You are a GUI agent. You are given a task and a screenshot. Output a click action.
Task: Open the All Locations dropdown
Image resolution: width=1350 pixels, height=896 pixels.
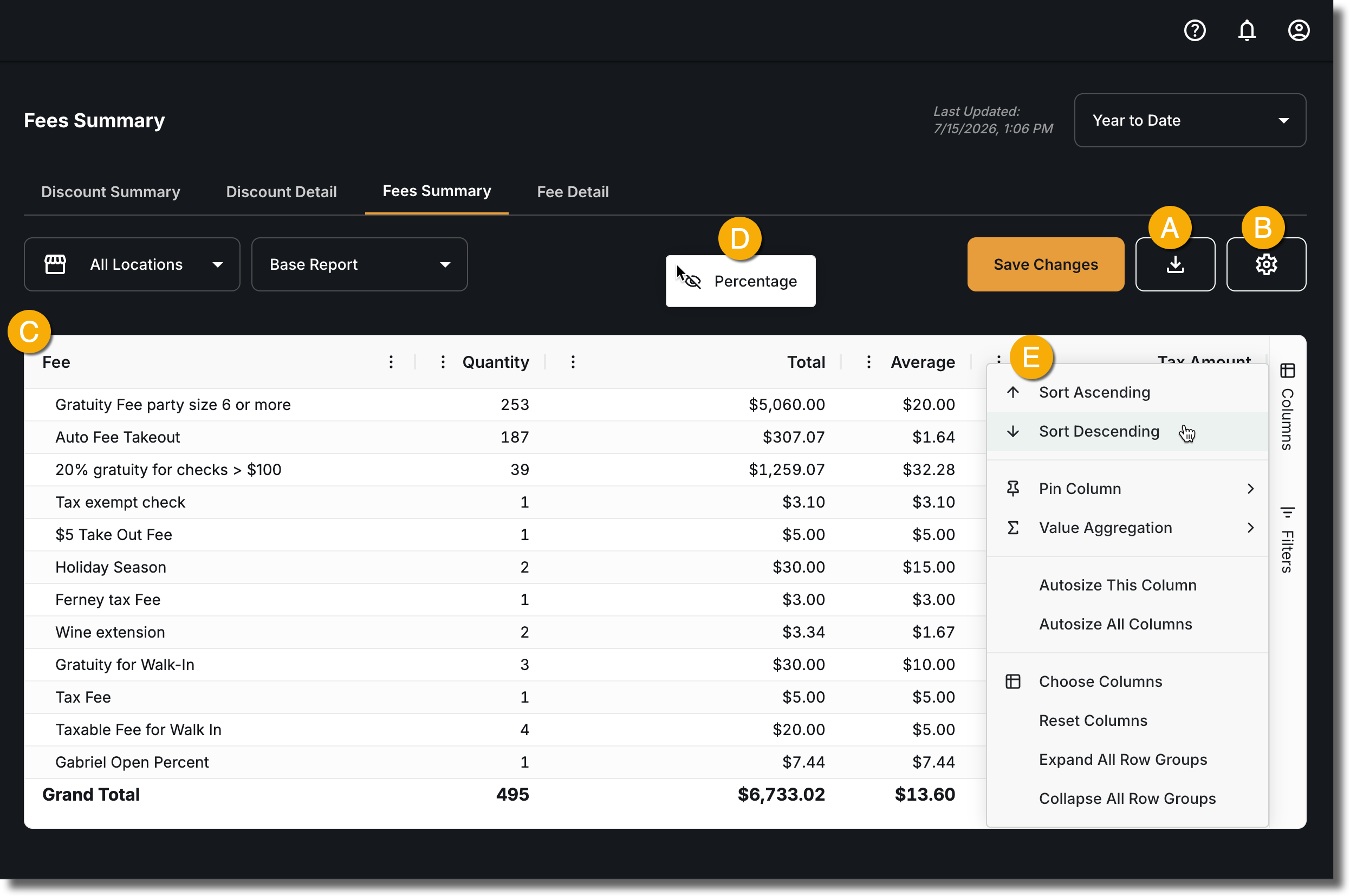pos(132,264)
